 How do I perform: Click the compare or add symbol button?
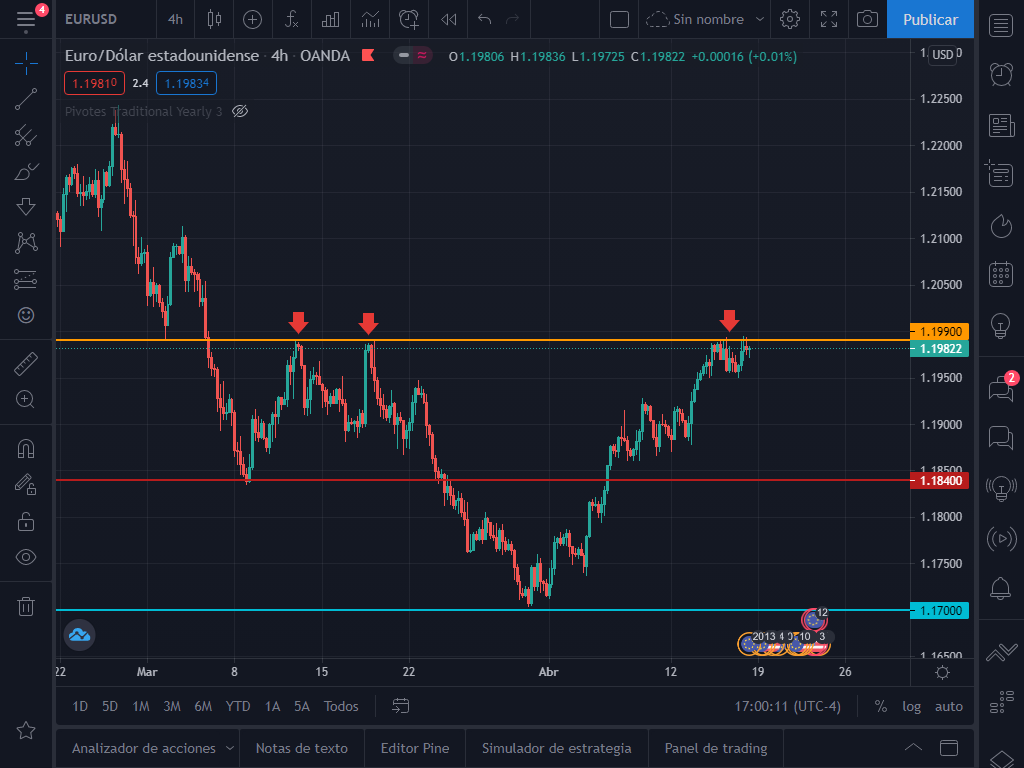[252, 20]
